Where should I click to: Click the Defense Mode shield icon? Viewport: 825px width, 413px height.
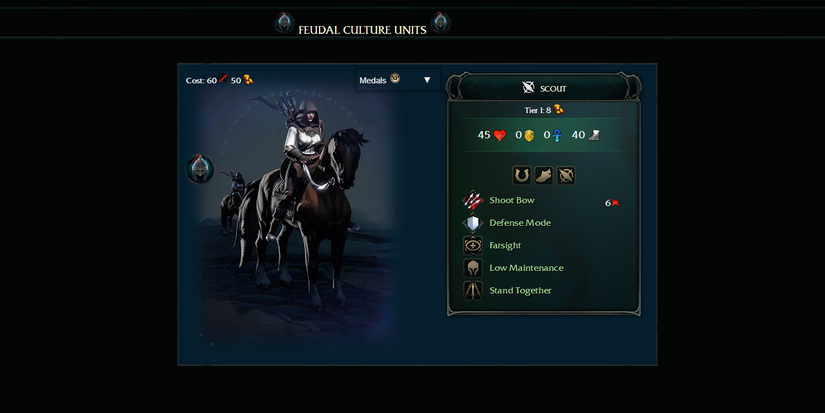473,223
